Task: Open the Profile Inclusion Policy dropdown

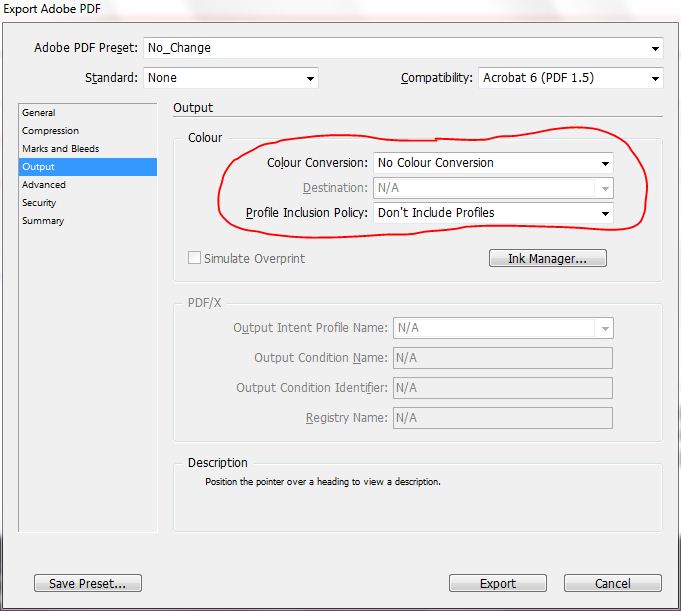Action: click(493, 213)
